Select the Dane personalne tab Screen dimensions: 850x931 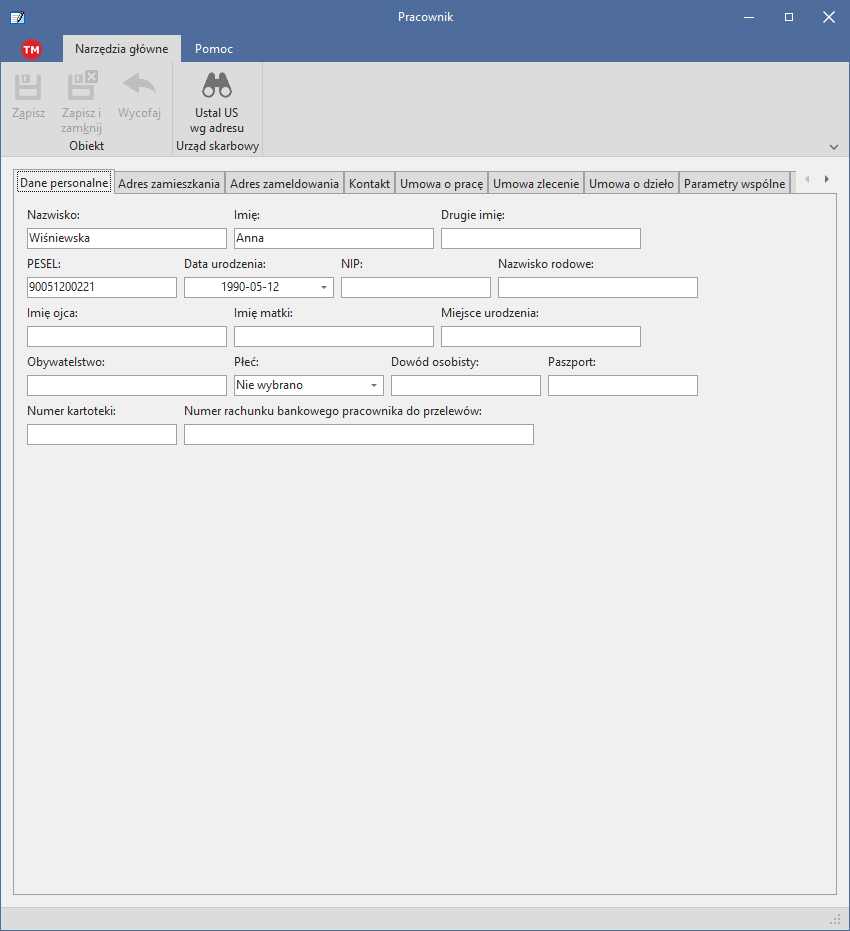click(64, 182)
